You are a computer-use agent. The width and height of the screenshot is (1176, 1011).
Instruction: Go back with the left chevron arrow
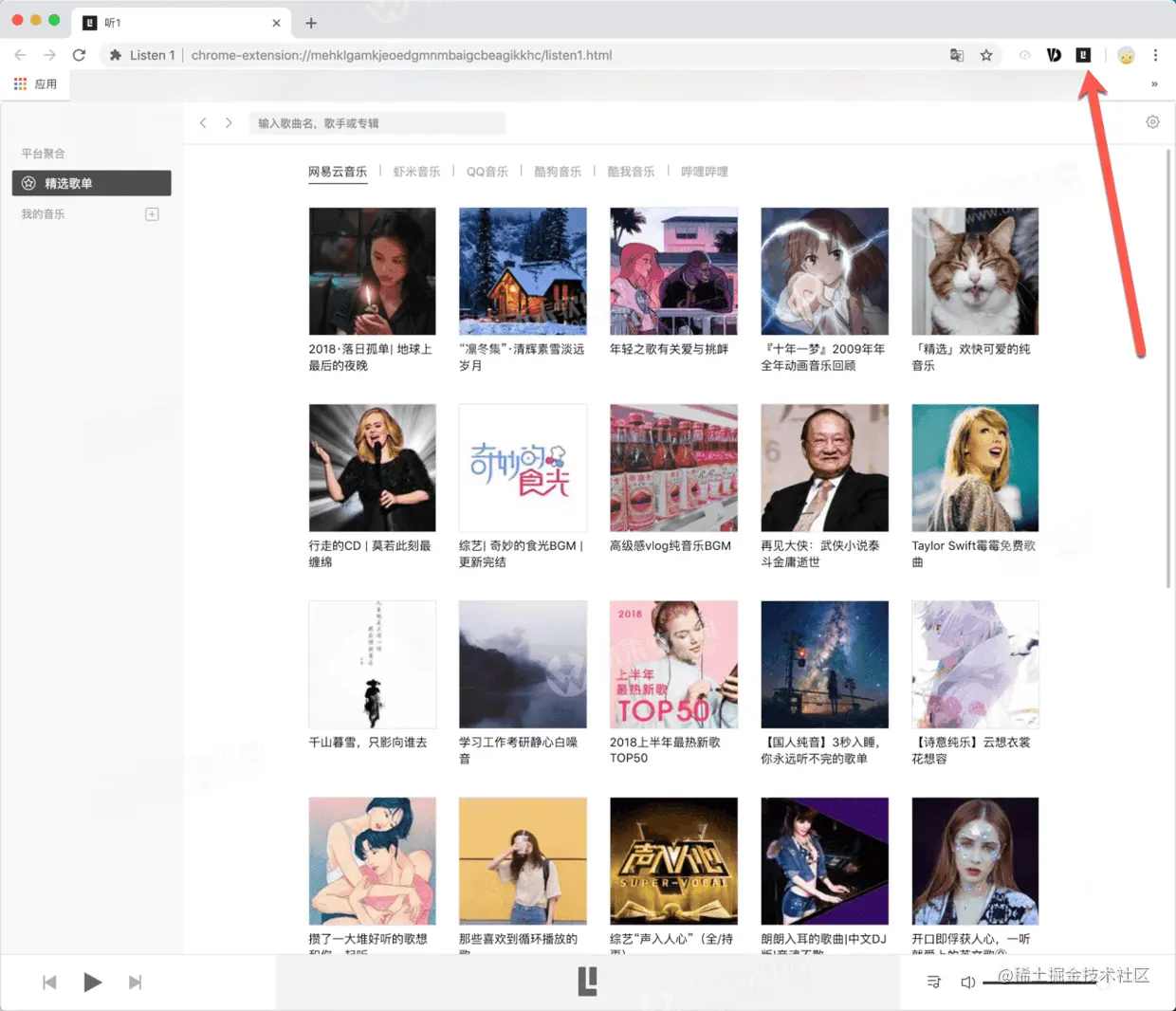click(x=203, y=122)
